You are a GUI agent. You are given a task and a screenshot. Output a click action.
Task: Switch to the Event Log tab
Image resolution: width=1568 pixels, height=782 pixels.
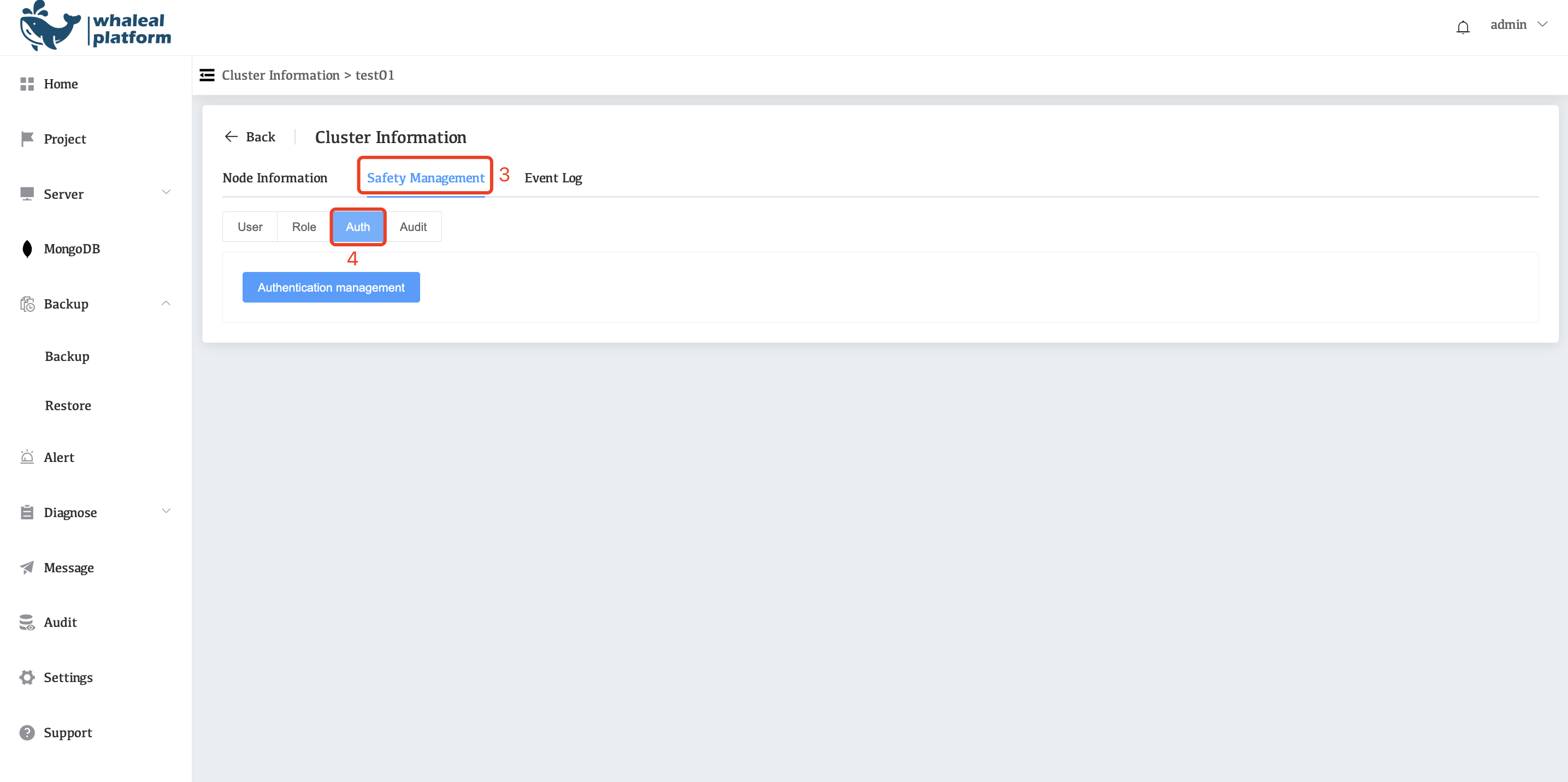pyautogui.click(x=553, y=177)
